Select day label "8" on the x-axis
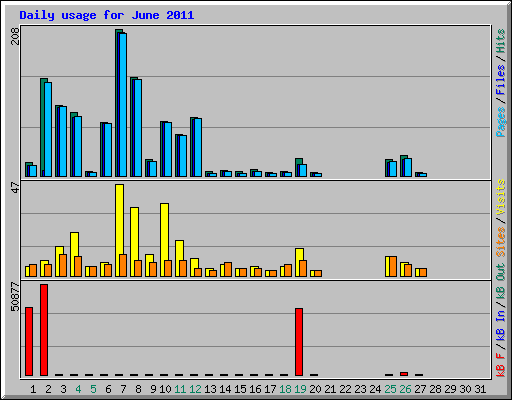512x400 pixels. tap(138, 389)
